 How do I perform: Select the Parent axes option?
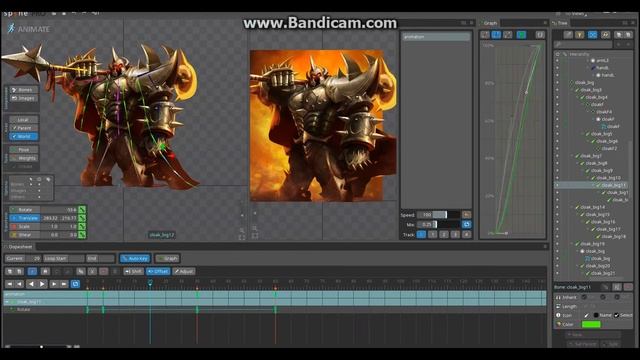click(x=24, y=128)
